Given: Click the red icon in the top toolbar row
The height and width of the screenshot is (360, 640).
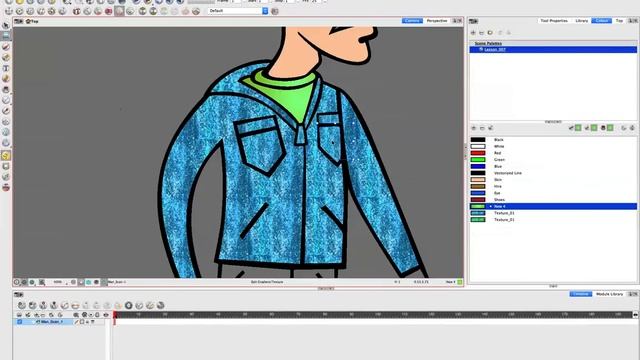Looking at the screenshot, I should pyautogui.click(x=109, y=11).
